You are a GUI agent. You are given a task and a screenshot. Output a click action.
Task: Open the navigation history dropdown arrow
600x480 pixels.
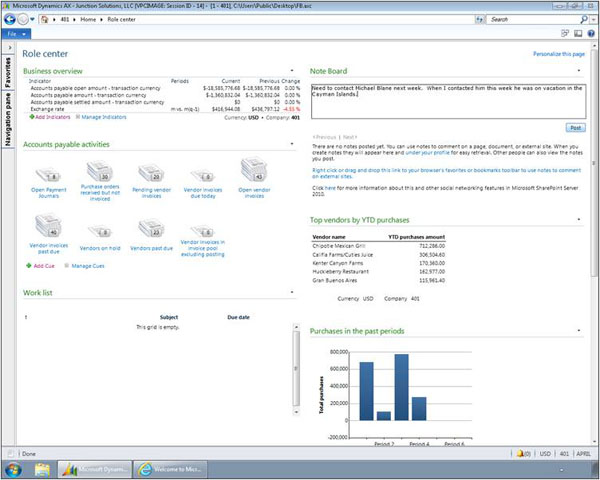(32, 19)
